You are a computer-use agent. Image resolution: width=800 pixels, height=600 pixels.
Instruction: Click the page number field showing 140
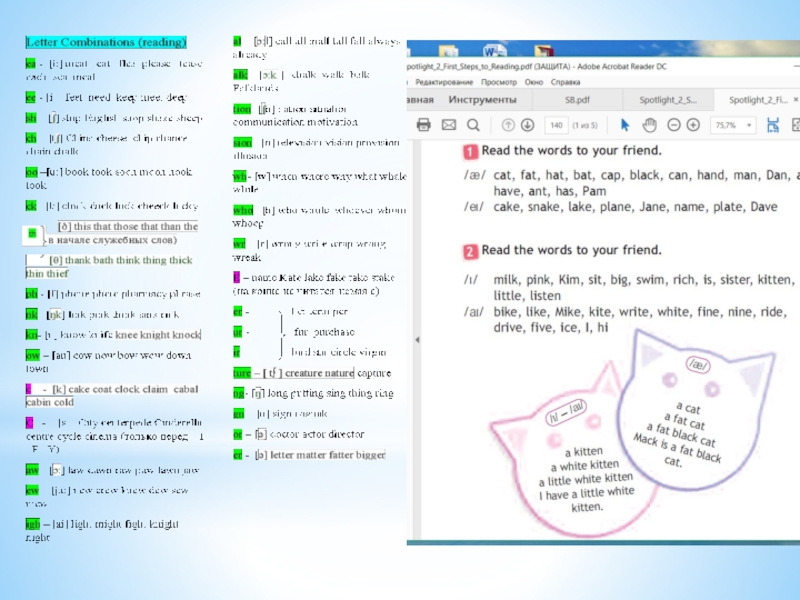click(x=556, y=125)
